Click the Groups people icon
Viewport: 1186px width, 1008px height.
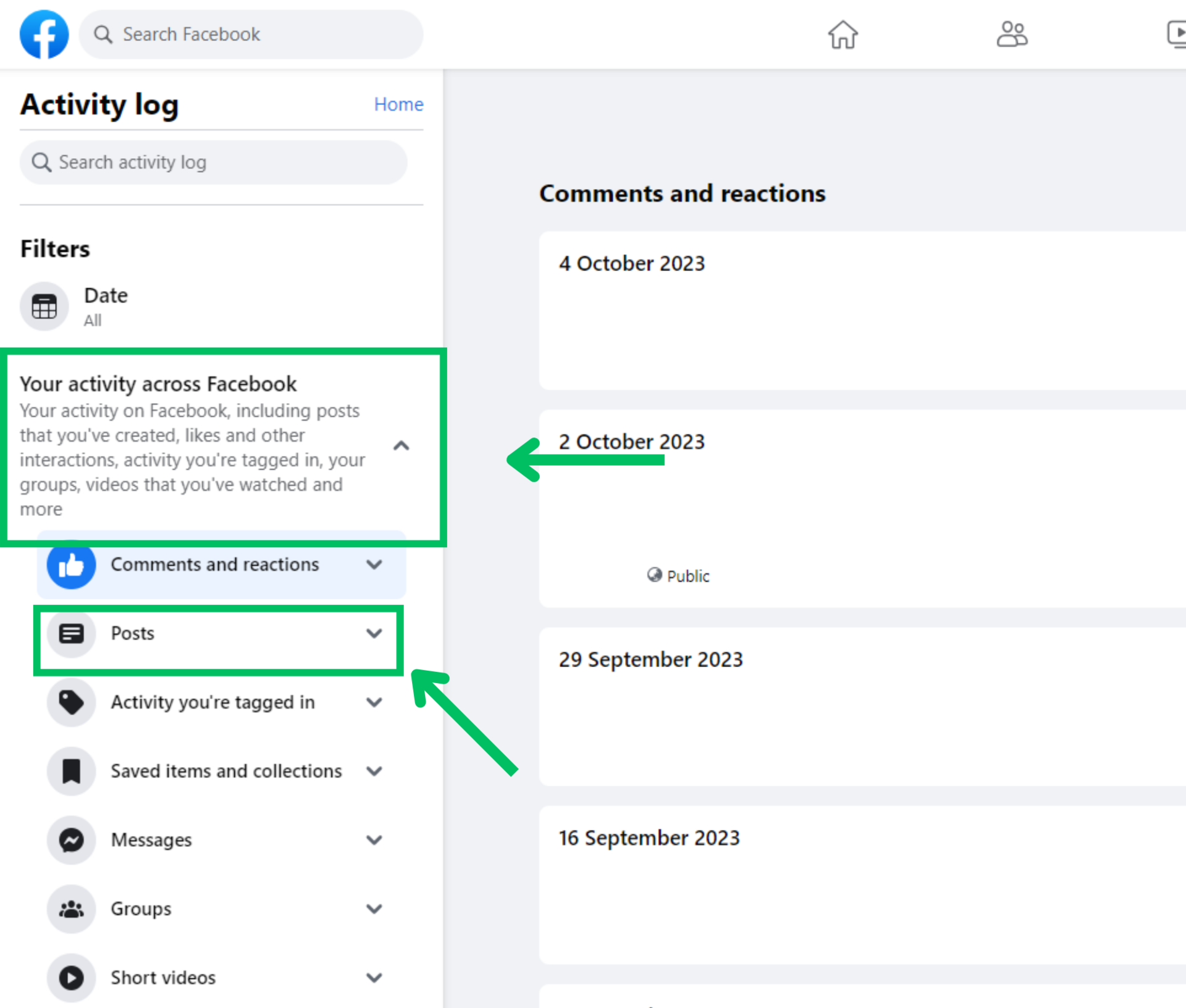click(x=71, y=909)
